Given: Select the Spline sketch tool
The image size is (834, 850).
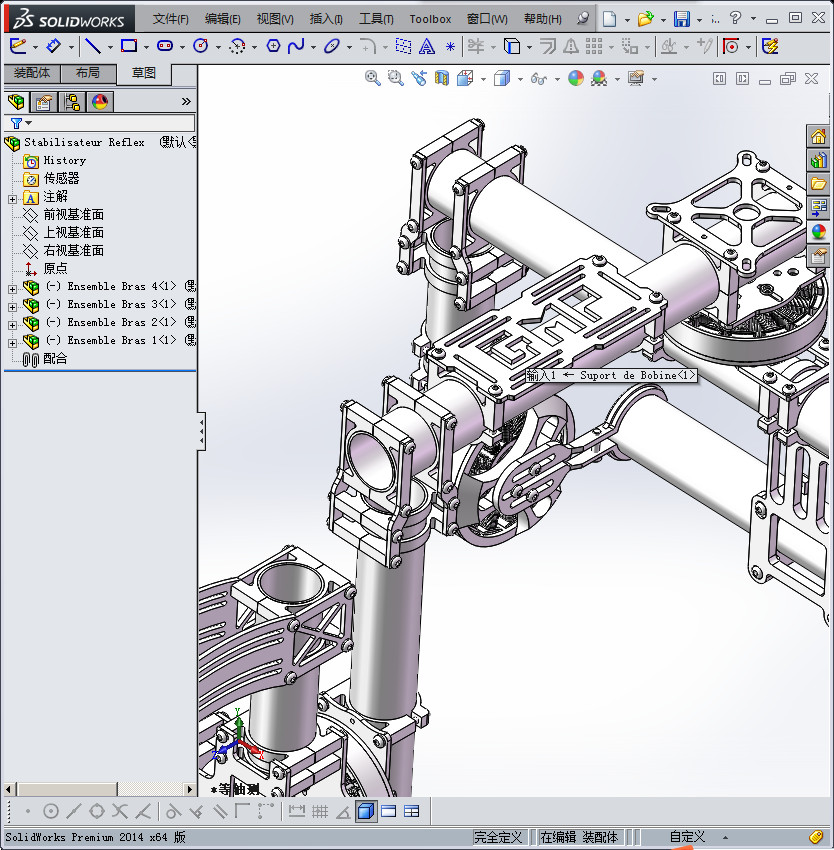Looking at the screenshot, I should click(296, 46).
